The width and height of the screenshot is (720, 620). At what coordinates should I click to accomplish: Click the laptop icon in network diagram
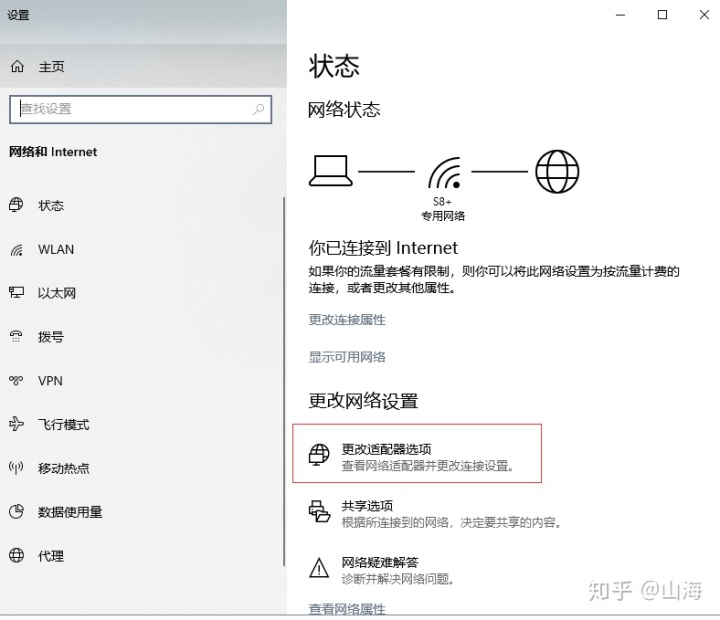331,171
